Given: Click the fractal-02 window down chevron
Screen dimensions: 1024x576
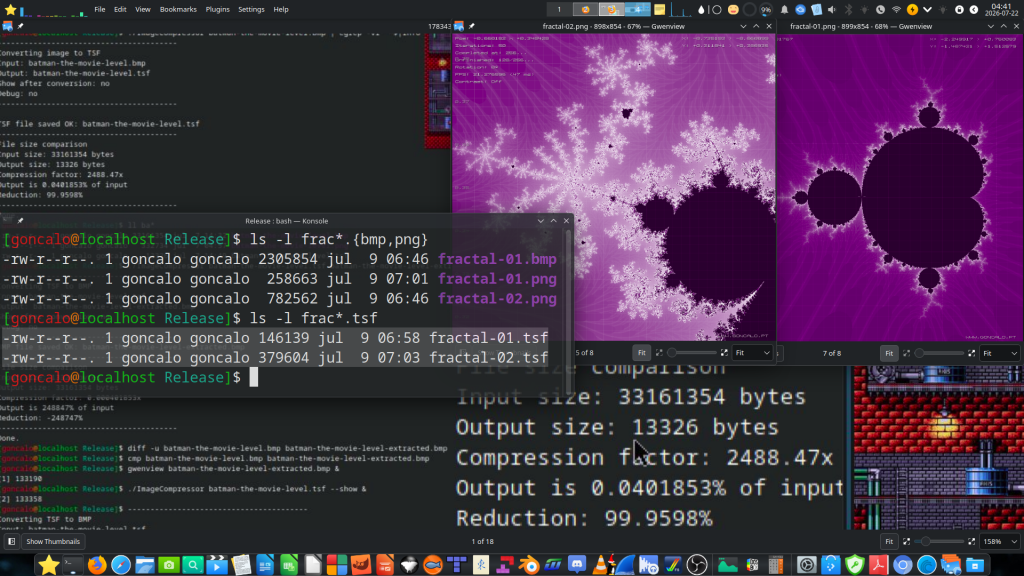Looking at the screenshot, I should 743,26.
